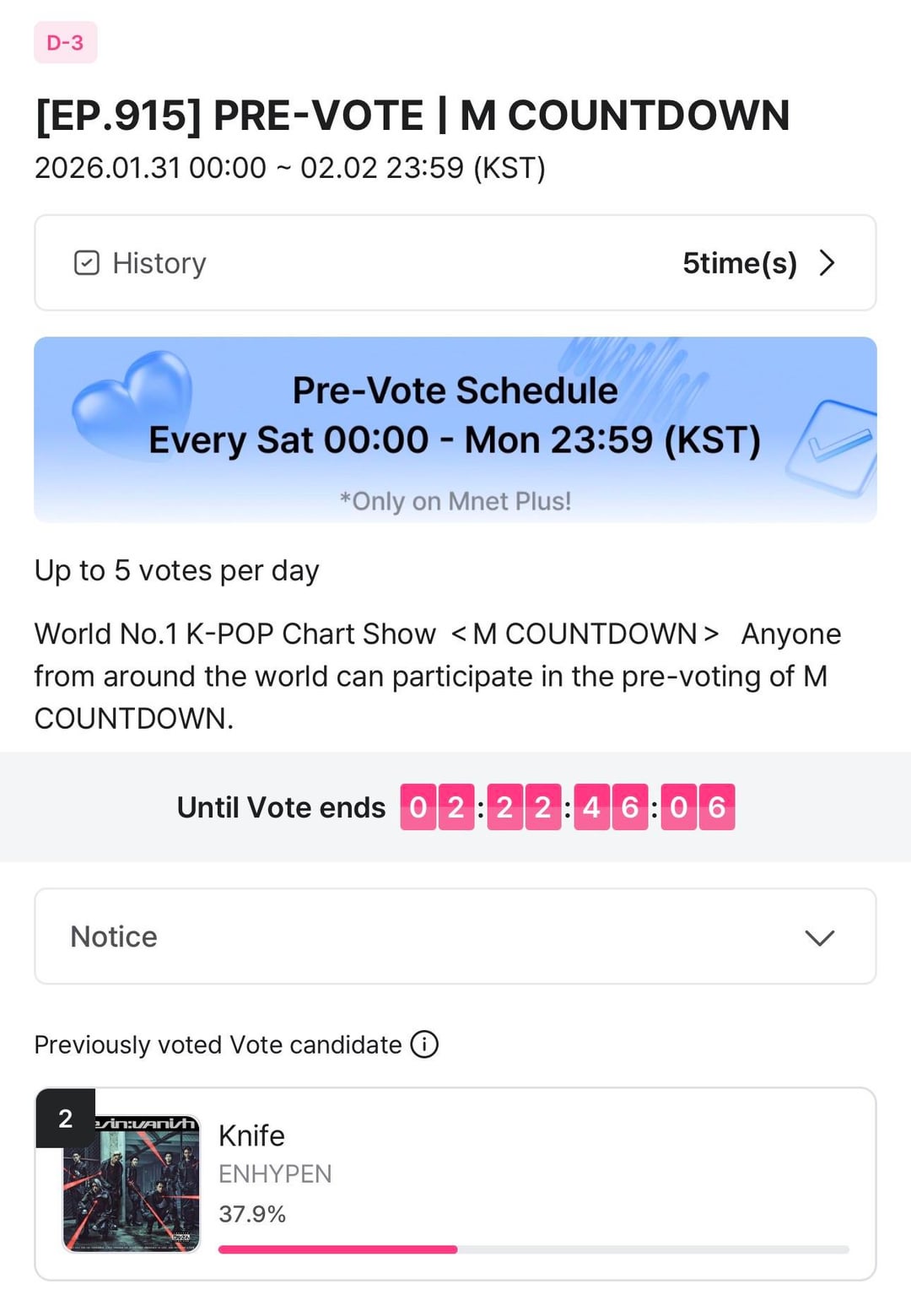Click the countdown timer hours digits
Viewport: 911px width, 1316px height.
tap(523, 807)
